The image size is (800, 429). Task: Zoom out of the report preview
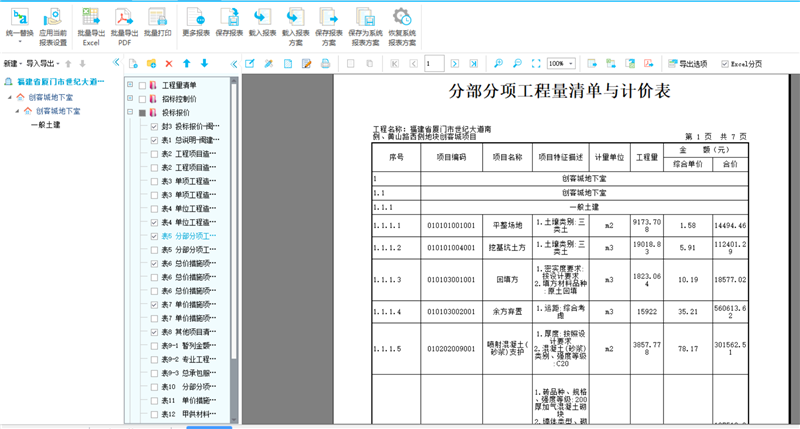517,64
